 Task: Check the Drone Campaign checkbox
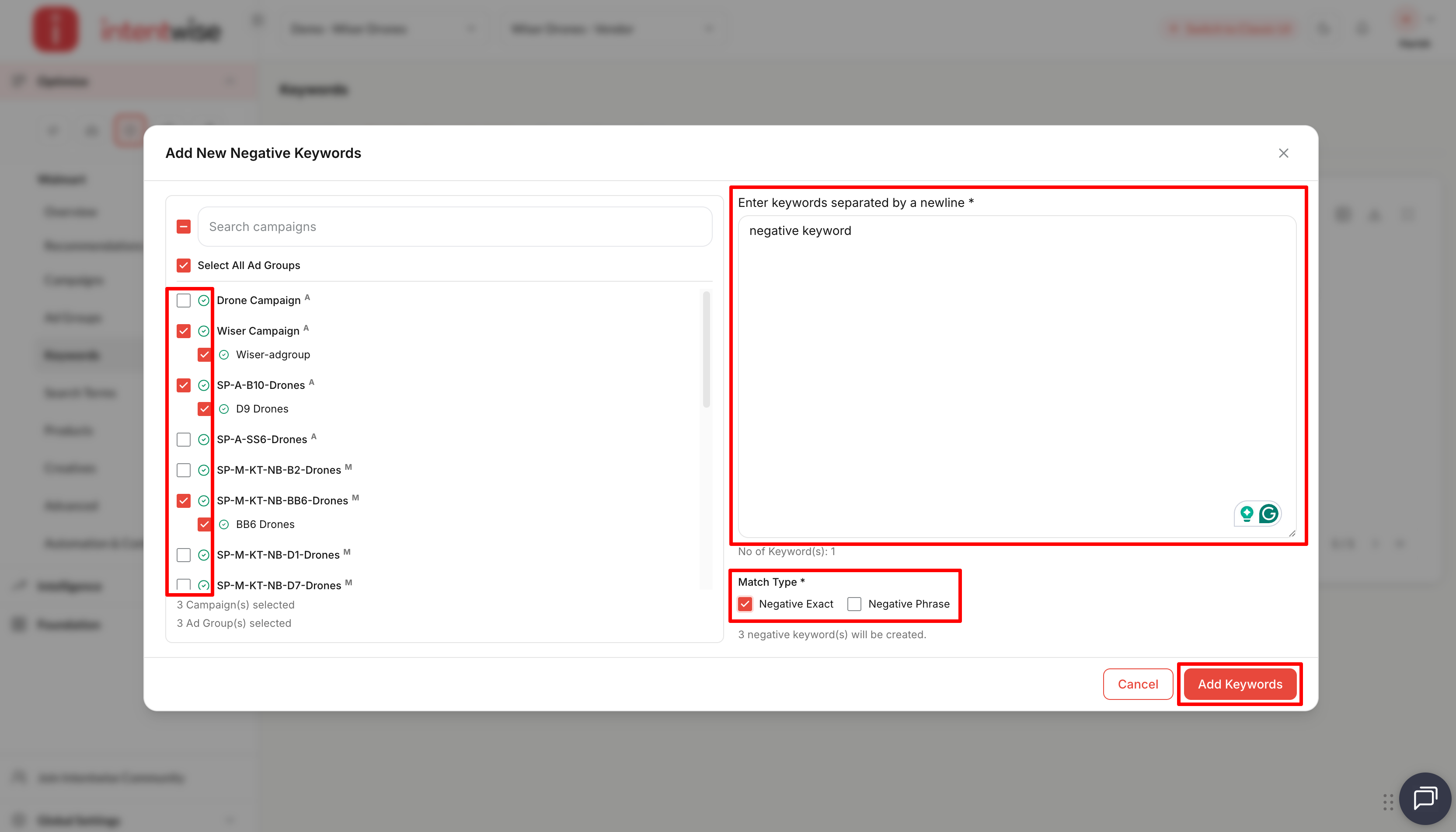pos(183,301)
